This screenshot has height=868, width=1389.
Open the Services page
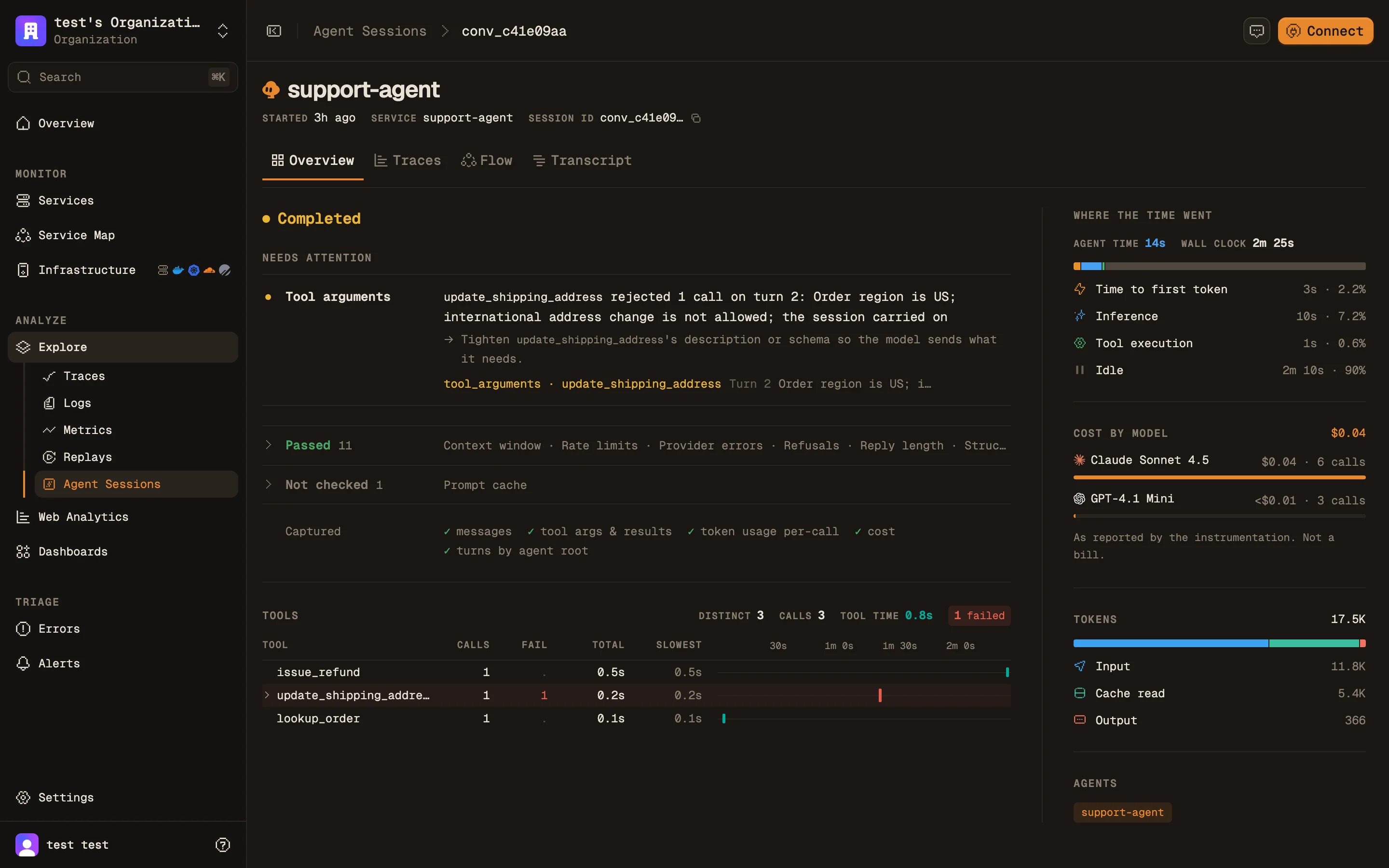(123, 200)
